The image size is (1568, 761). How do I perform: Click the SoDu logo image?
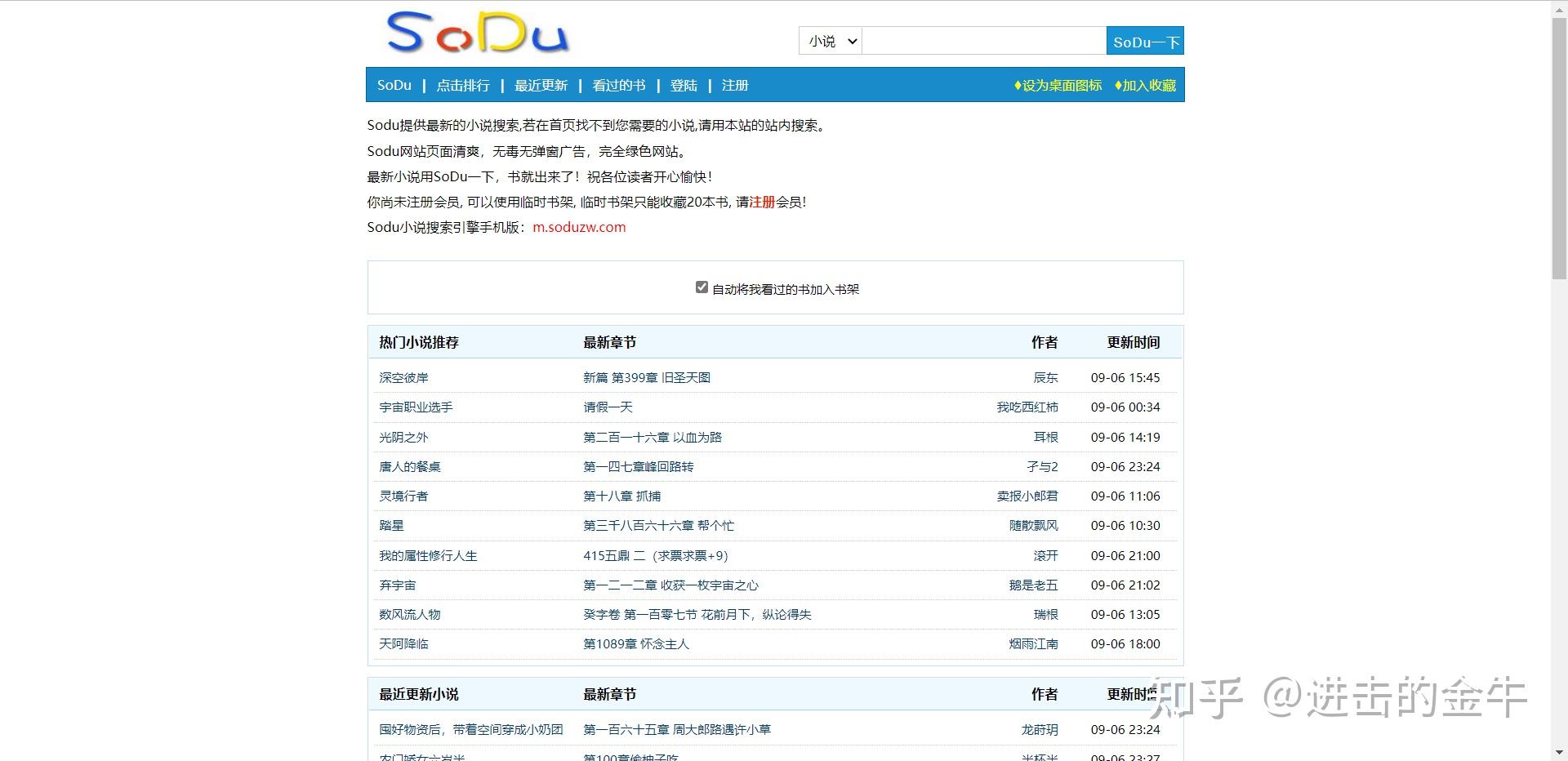477,33
